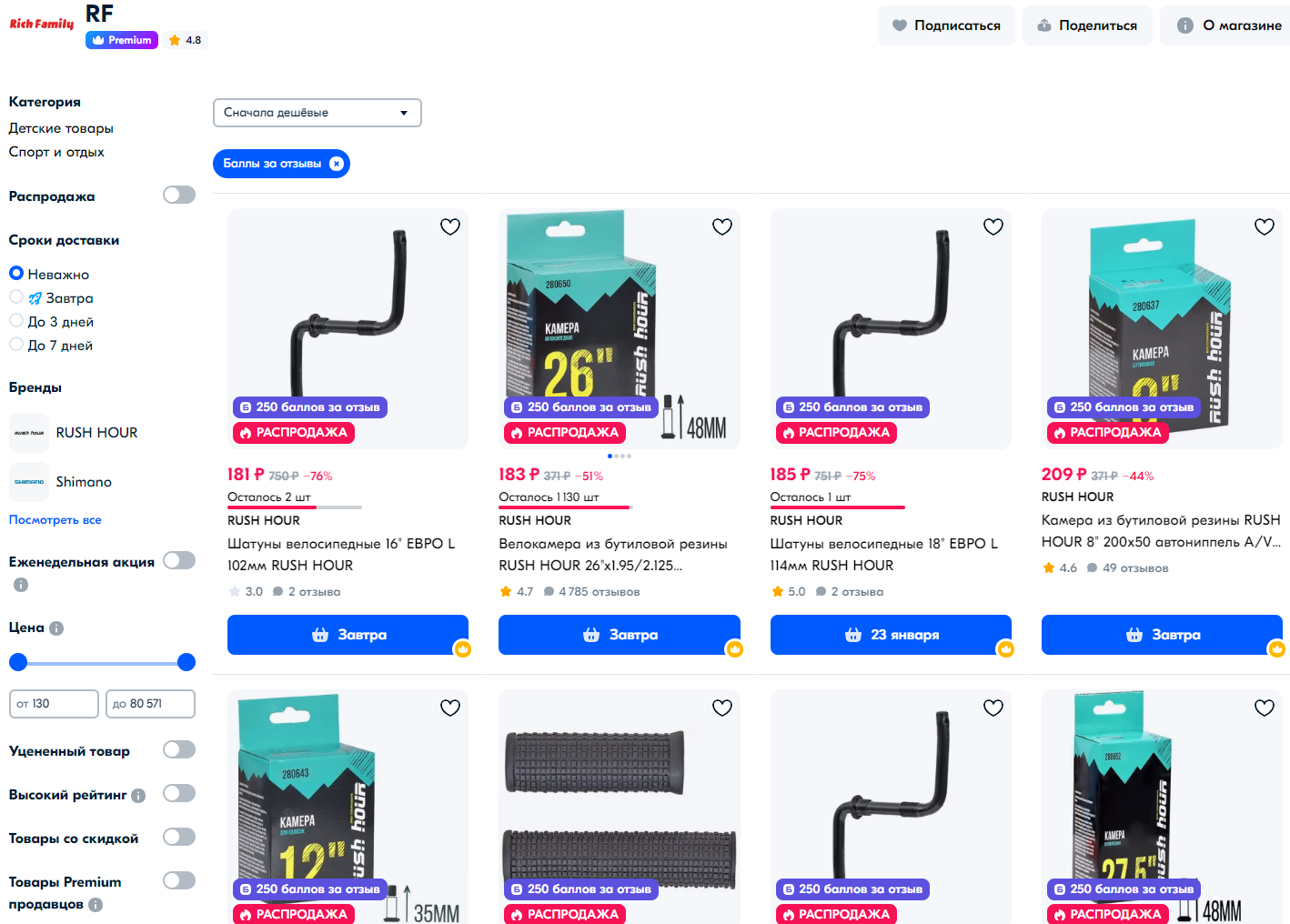
Task: Select RUSH HOUR brand filter
Action: [x=96, y=433]
